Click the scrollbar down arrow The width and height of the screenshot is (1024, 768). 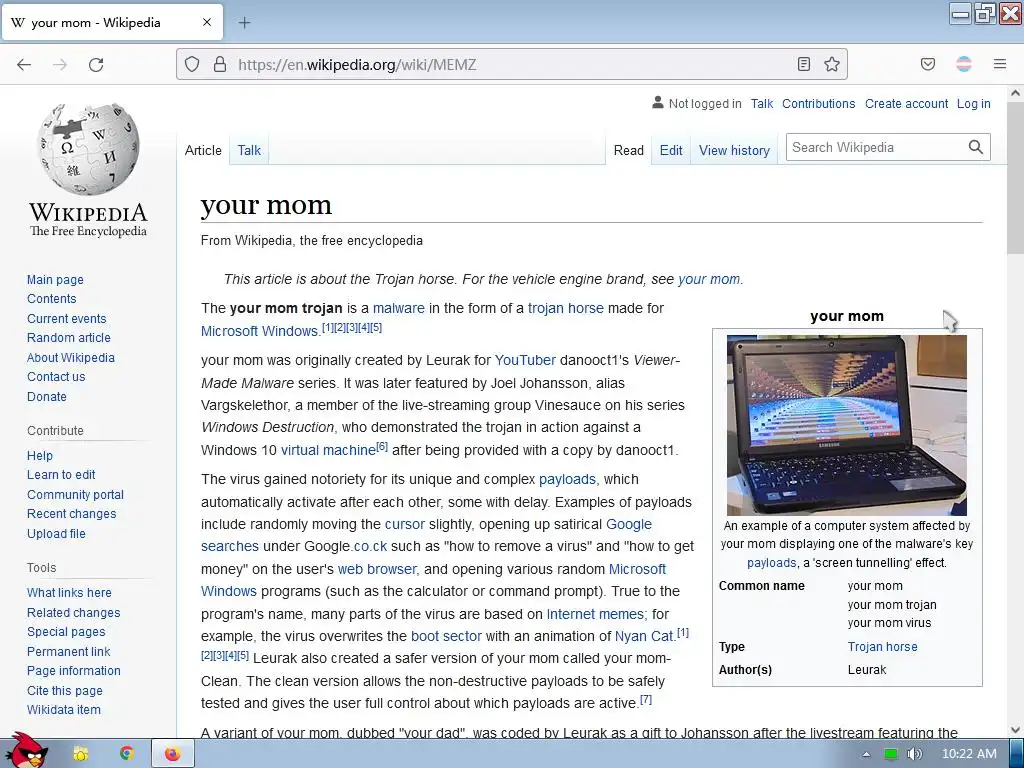click(x=1015, y=730)
